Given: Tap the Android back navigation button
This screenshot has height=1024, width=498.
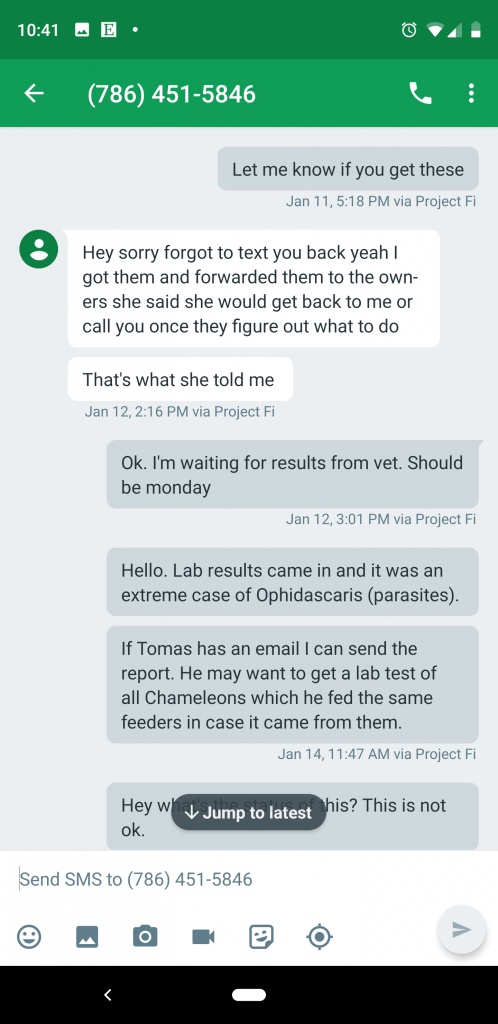Looking at the screenshot, I should pyautogui.click(x=108, y=995).
